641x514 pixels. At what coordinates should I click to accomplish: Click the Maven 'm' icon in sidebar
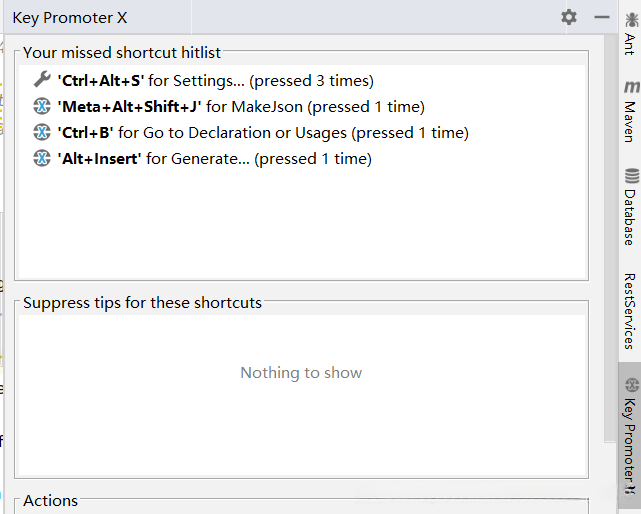point(630,87)
